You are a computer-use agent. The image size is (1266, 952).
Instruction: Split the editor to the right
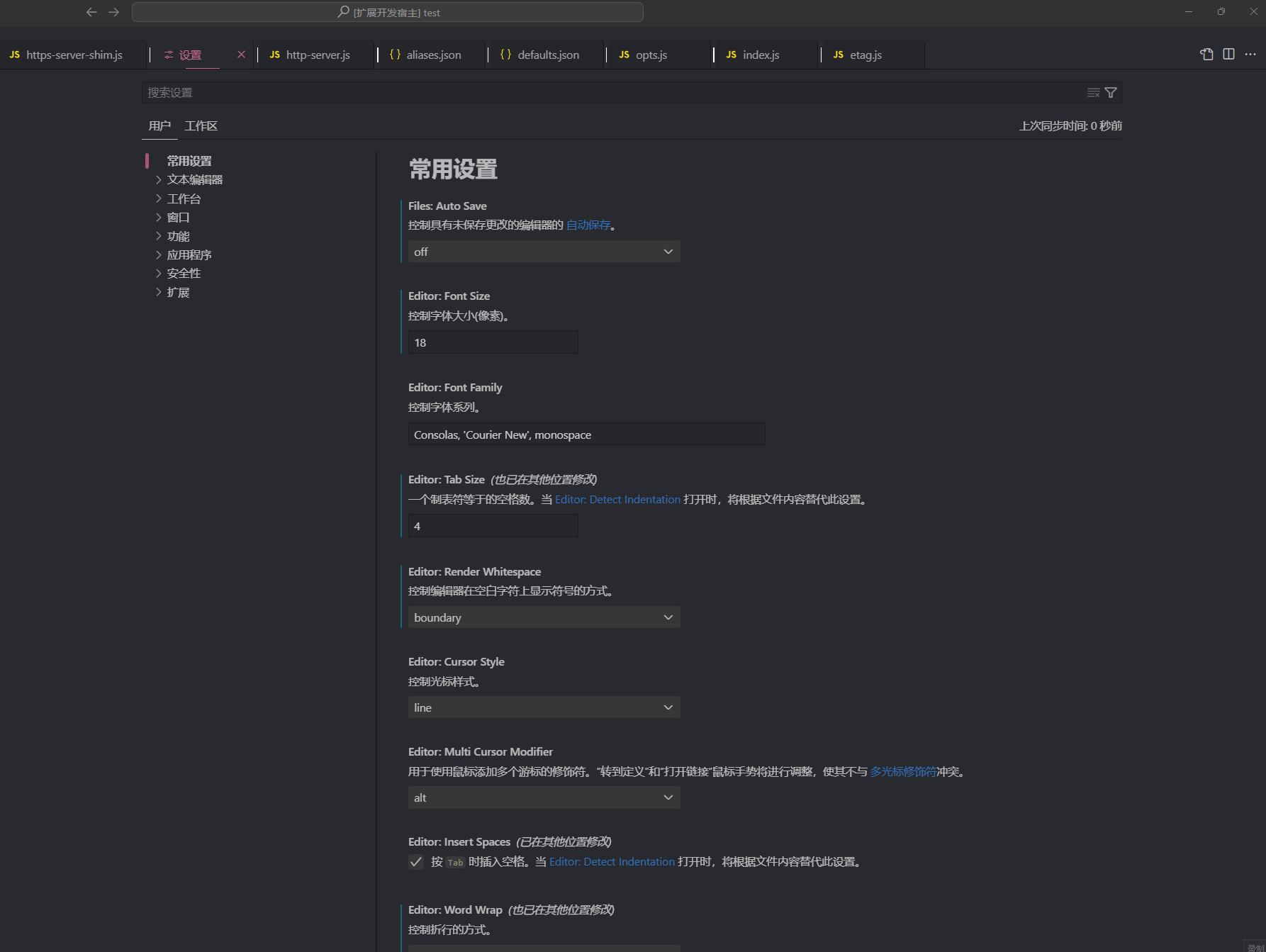[x=1228, y=55]
